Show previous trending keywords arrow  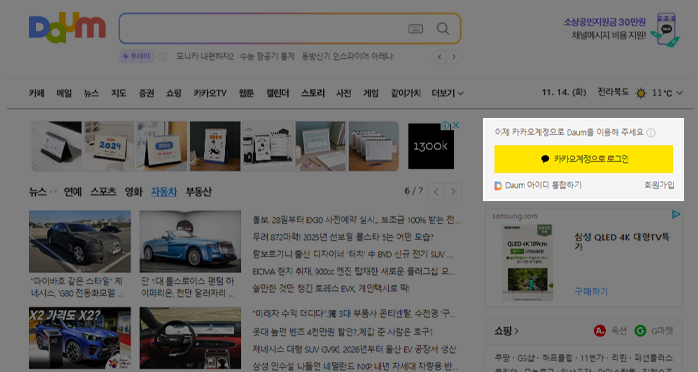coord(439,57)
